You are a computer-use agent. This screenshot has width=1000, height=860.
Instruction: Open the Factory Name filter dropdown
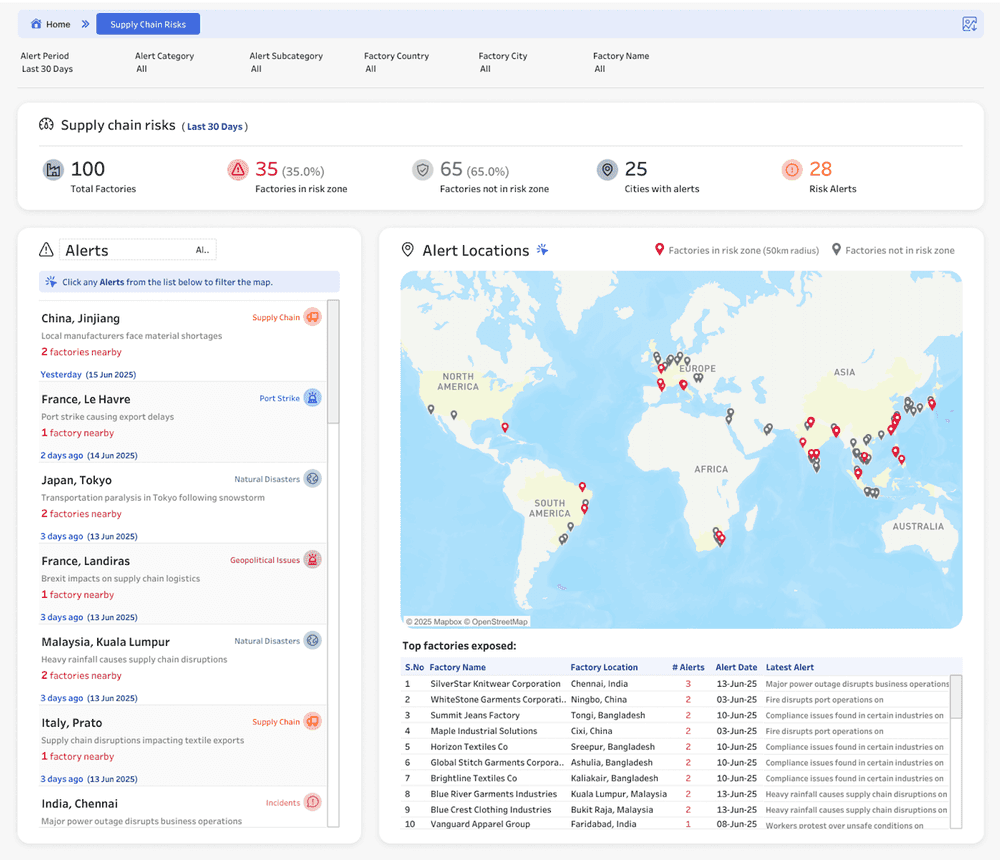[x=599, y=69]
